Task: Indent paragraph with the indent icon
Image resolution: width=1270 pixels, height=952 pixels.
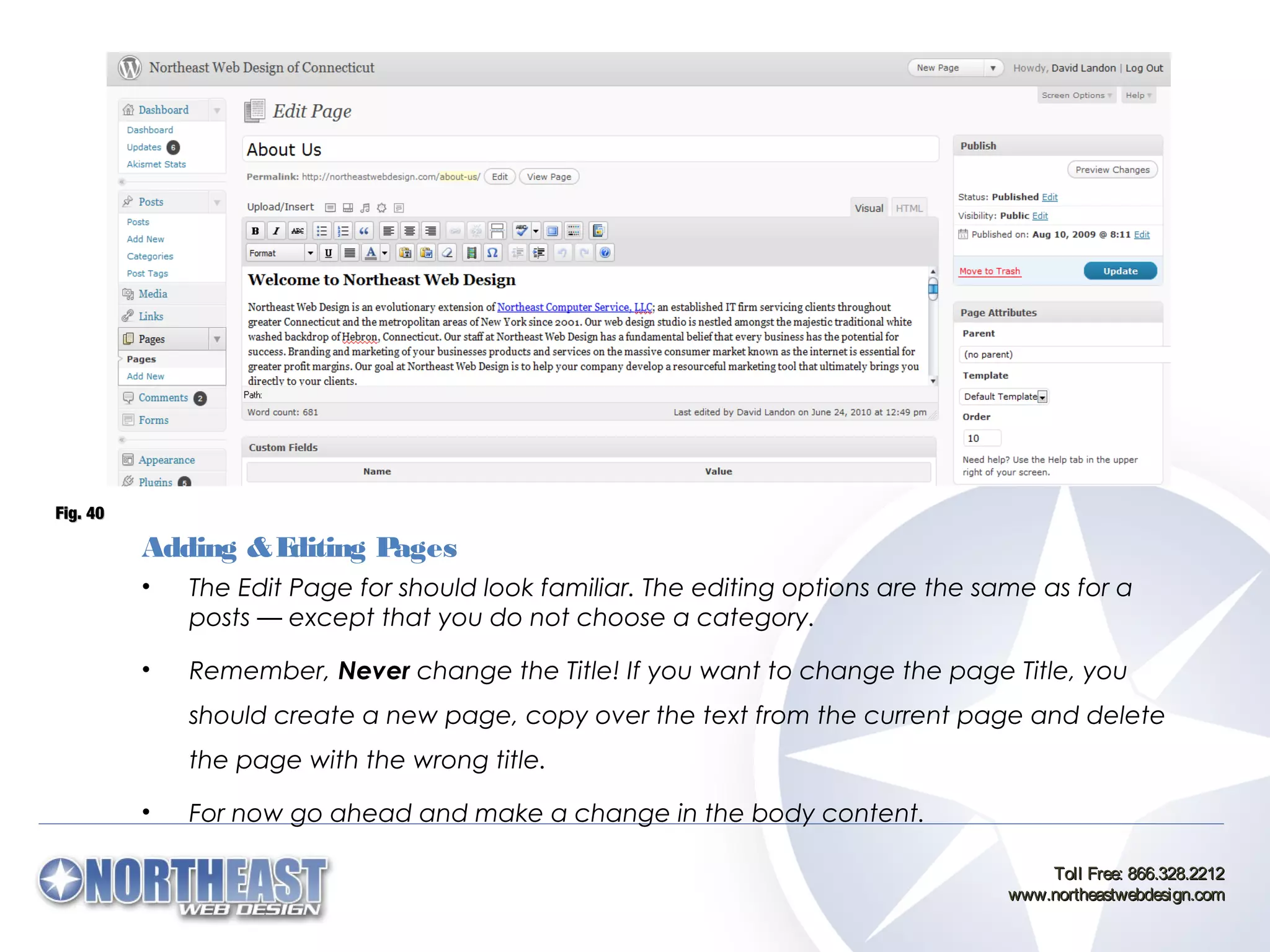Action: pos(539,253)
